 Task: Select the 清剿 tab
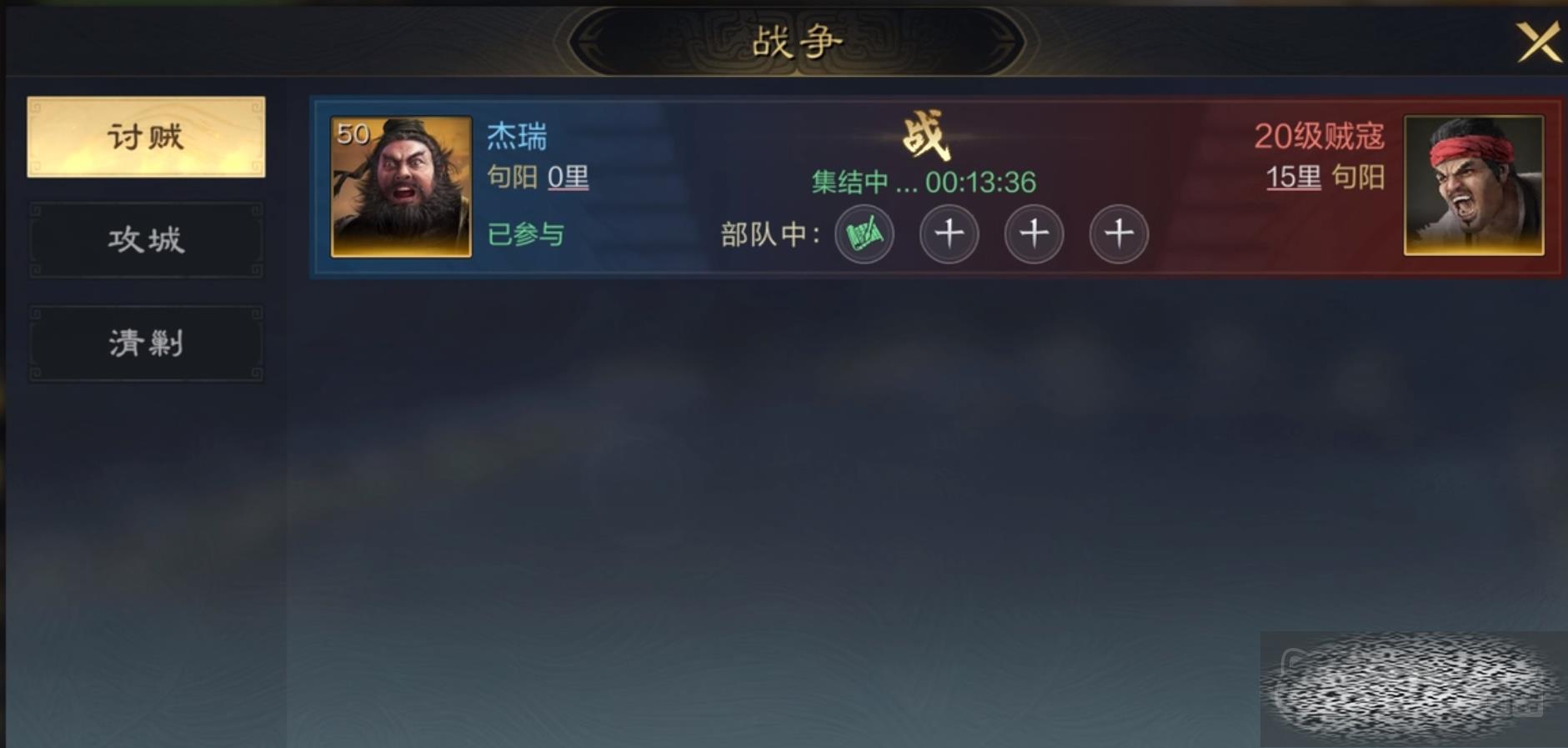tap(146, 343)
